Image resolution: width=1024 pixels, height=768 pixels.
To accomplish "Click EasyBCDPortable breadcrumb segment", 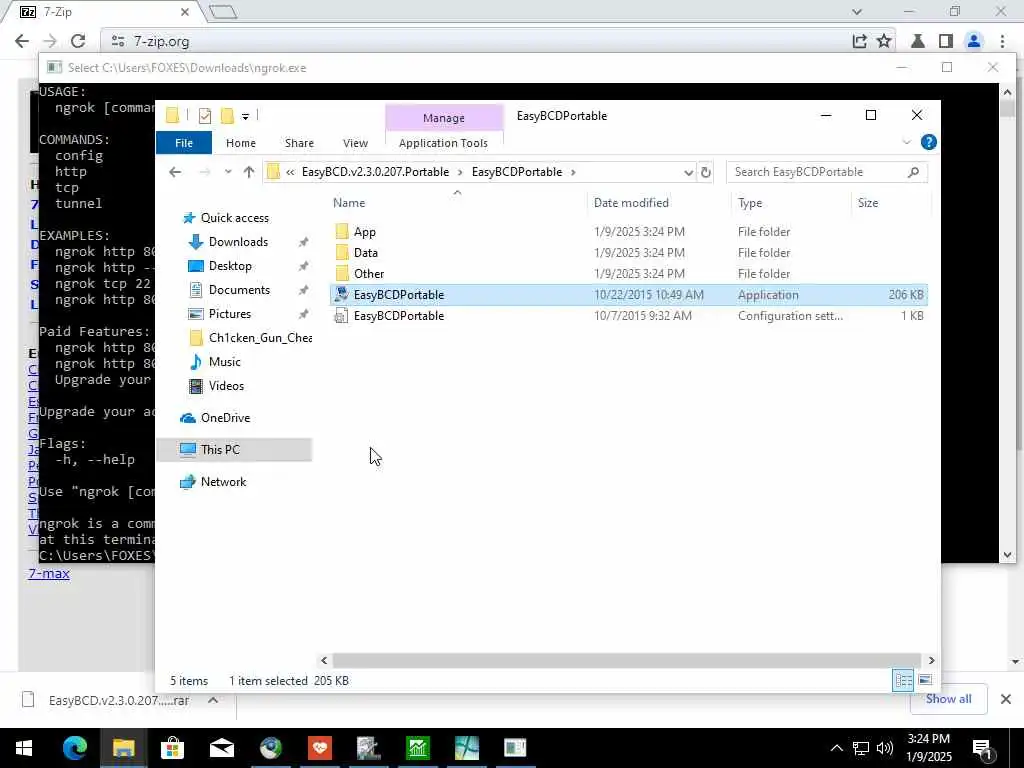I will click(517, 172).
